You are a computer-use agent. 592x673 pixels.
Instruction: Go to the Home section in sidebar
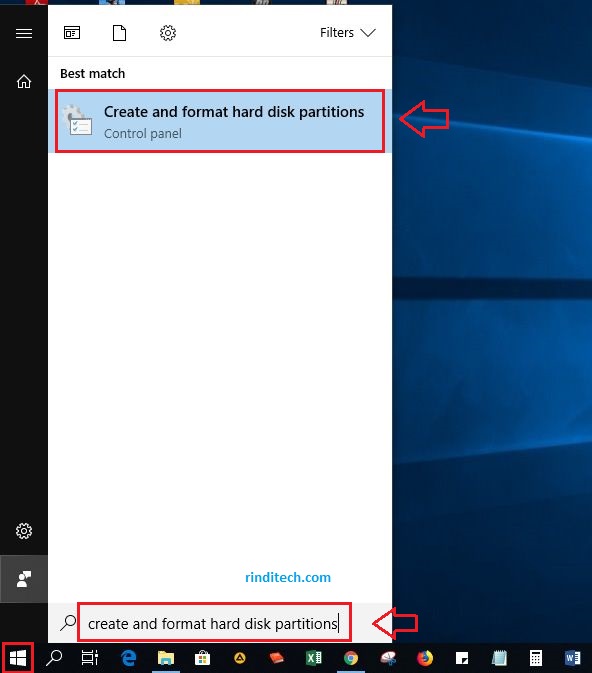24,81
